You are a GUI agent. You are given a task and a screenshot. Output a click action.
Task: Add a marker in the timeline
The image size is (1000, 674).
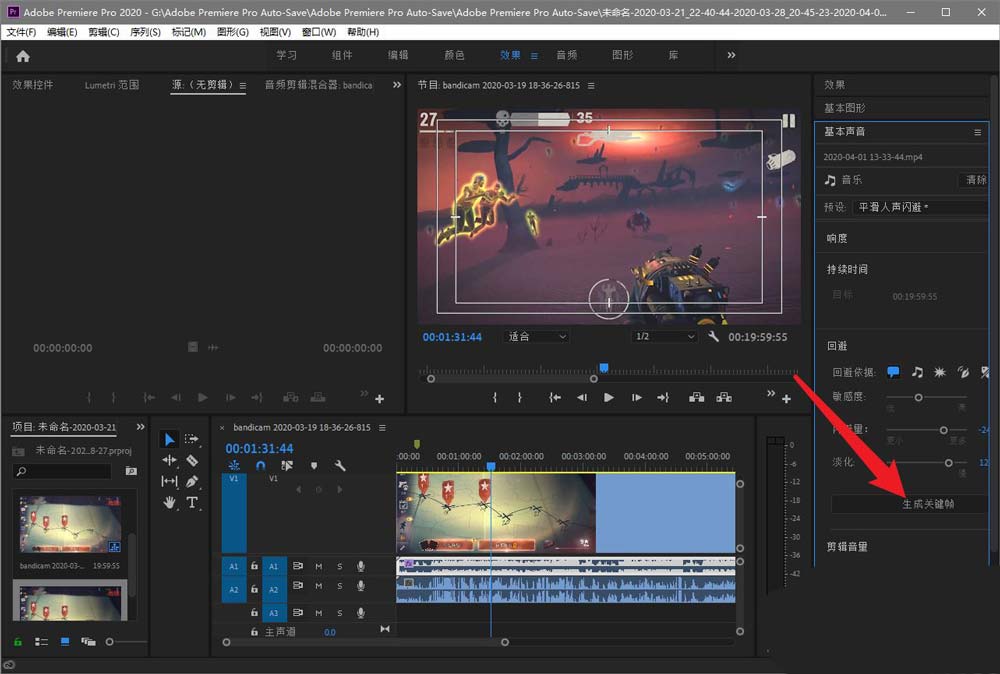pyautogui.click(x=314, y=465)
